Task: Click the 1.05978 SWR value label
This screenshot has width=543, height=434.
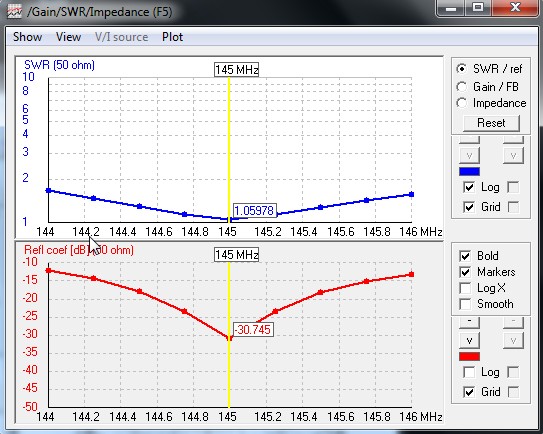Action: point(255,211)
